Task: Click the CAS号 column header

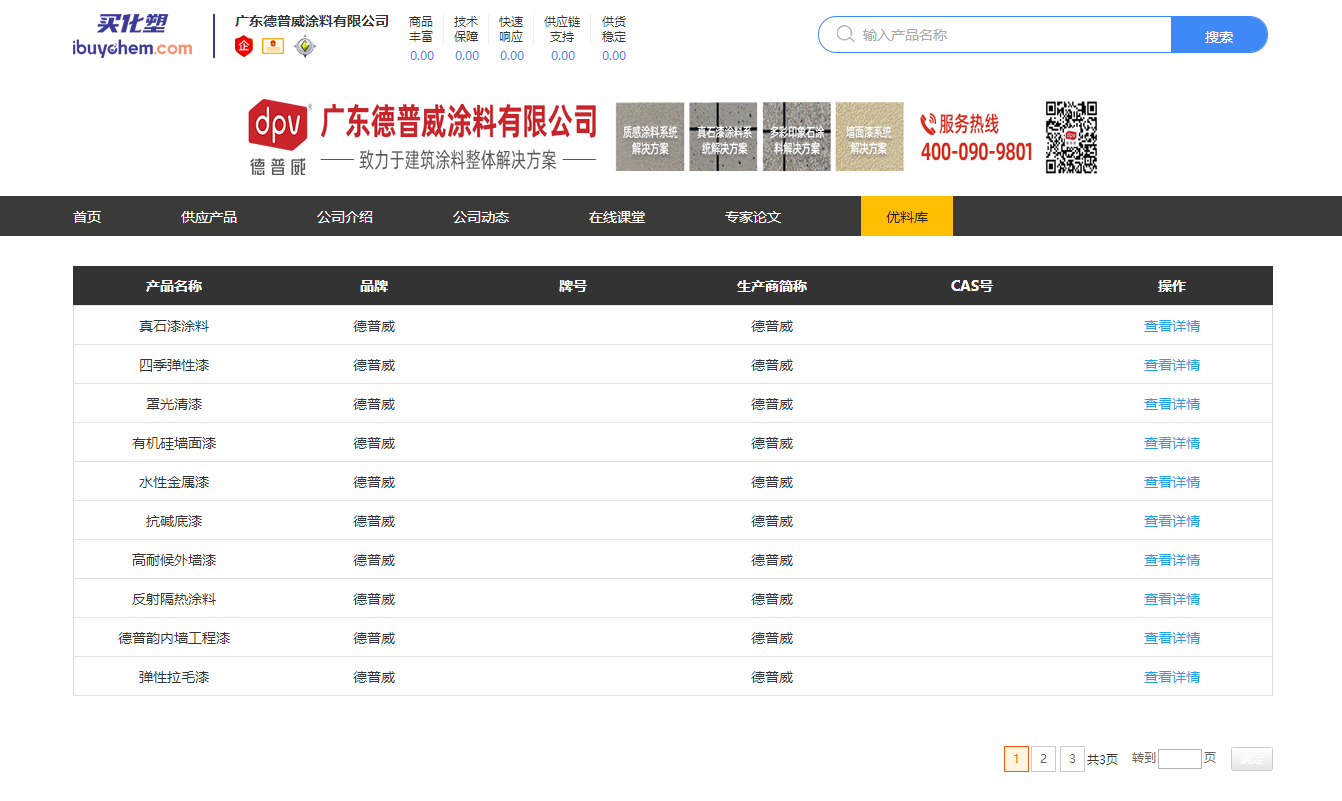Action: coord(972,286)
